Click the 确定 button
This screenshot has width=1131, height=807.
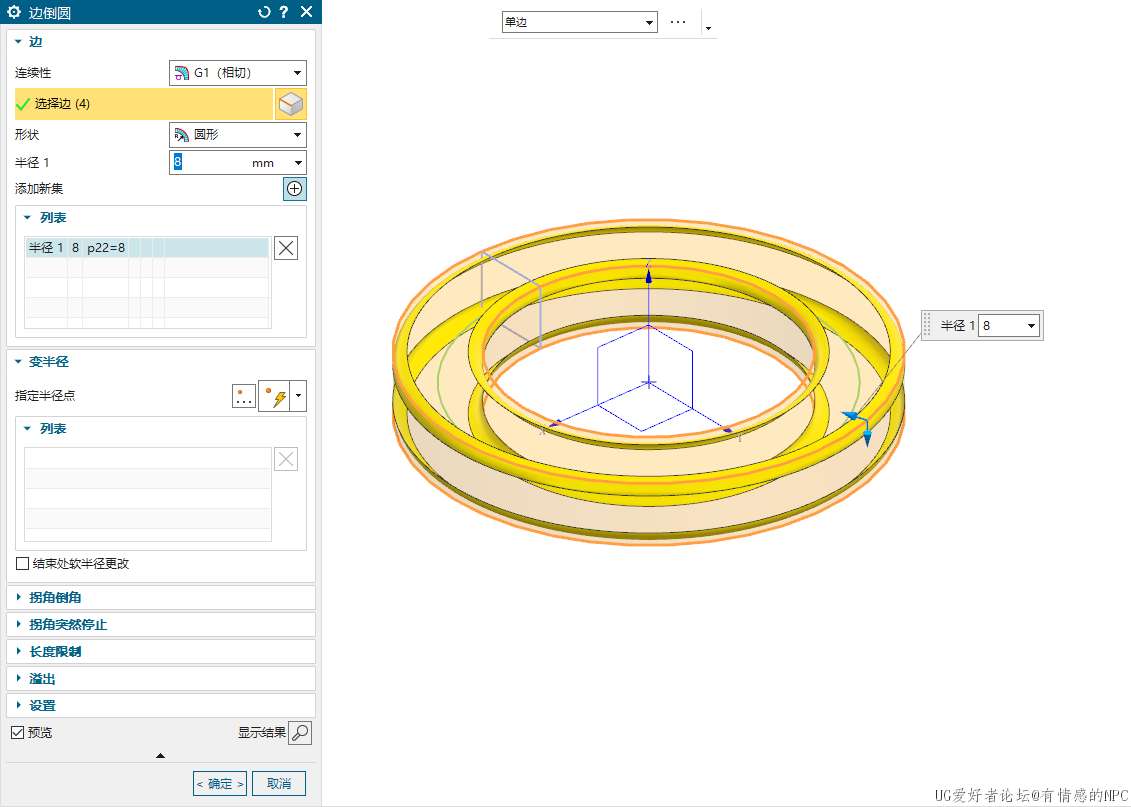pos(219,784)
